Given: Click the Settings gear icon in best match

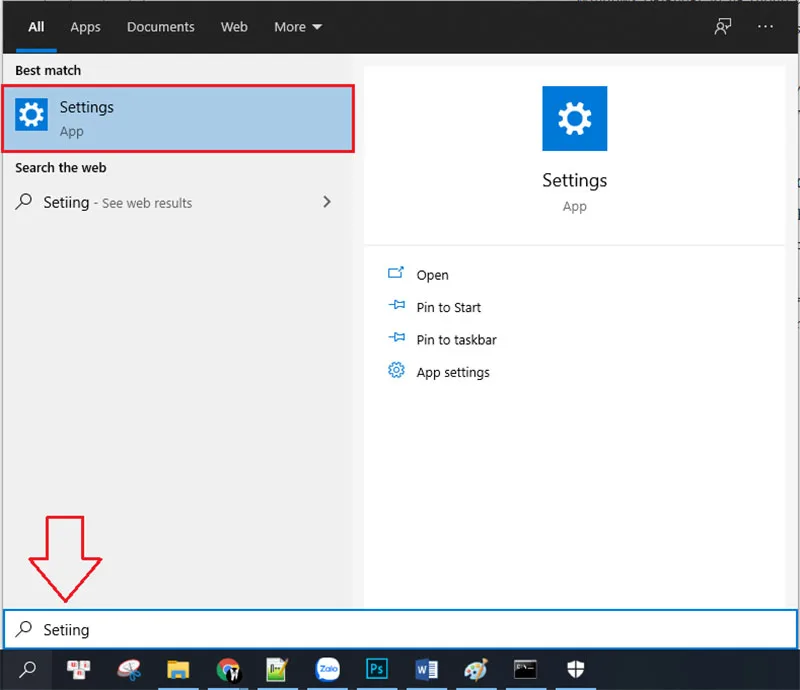Looking at the screenshot, I should (x=31, y=115).
